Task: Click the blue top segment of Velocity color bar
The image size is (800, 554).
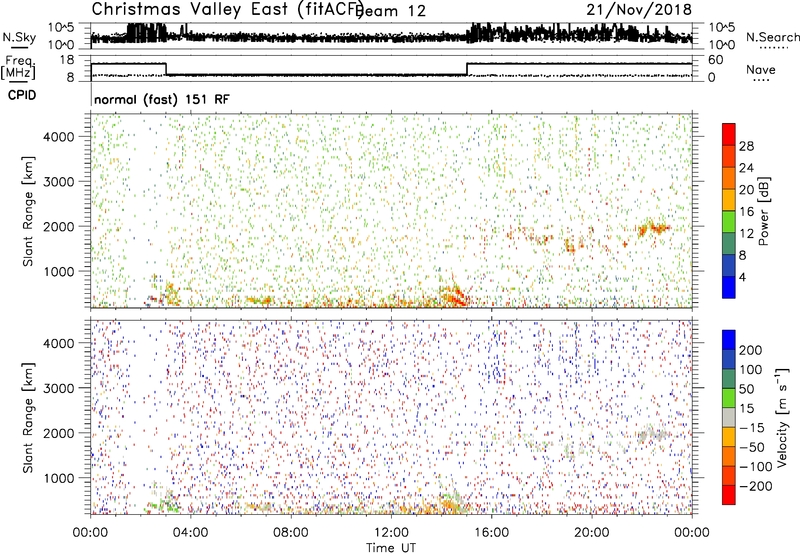Action: tap(729, 340)
